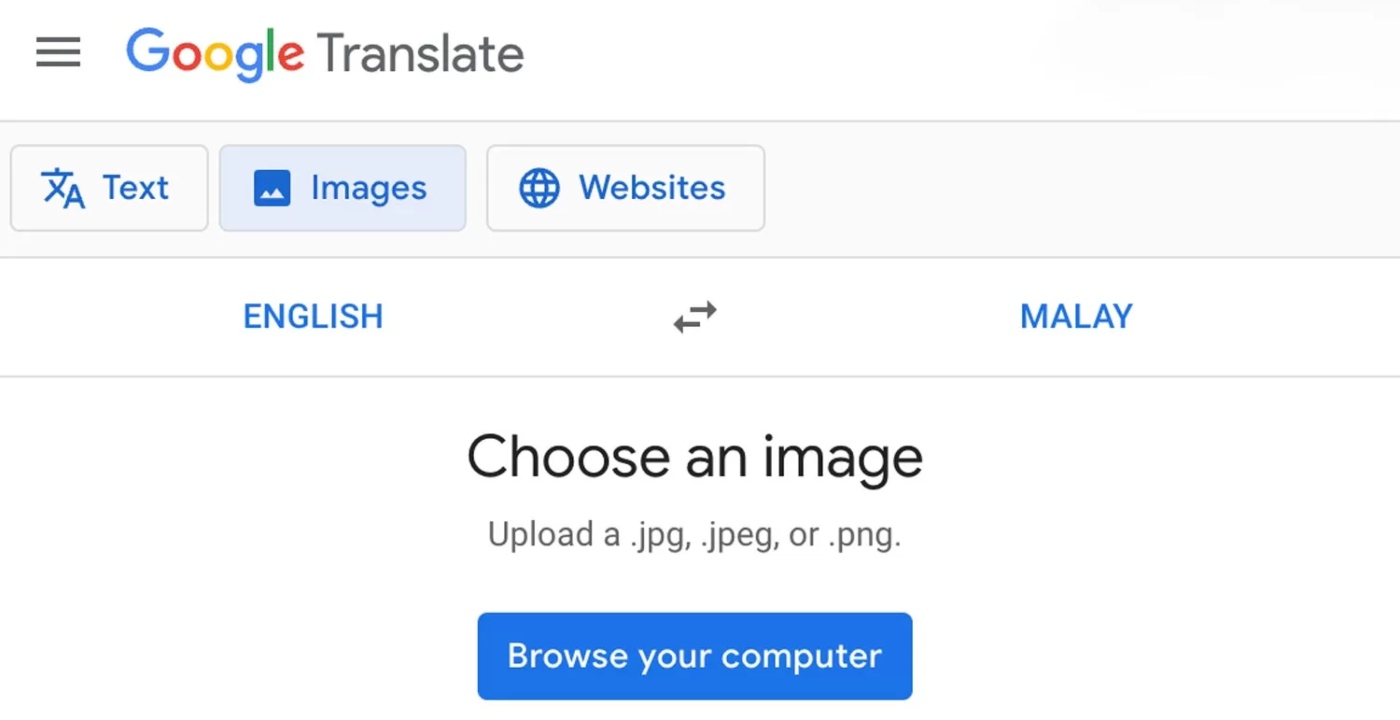This screenshot has height=720, width=1400.
Task: Change the MALAY target language
Action: tap(1076, 317)
